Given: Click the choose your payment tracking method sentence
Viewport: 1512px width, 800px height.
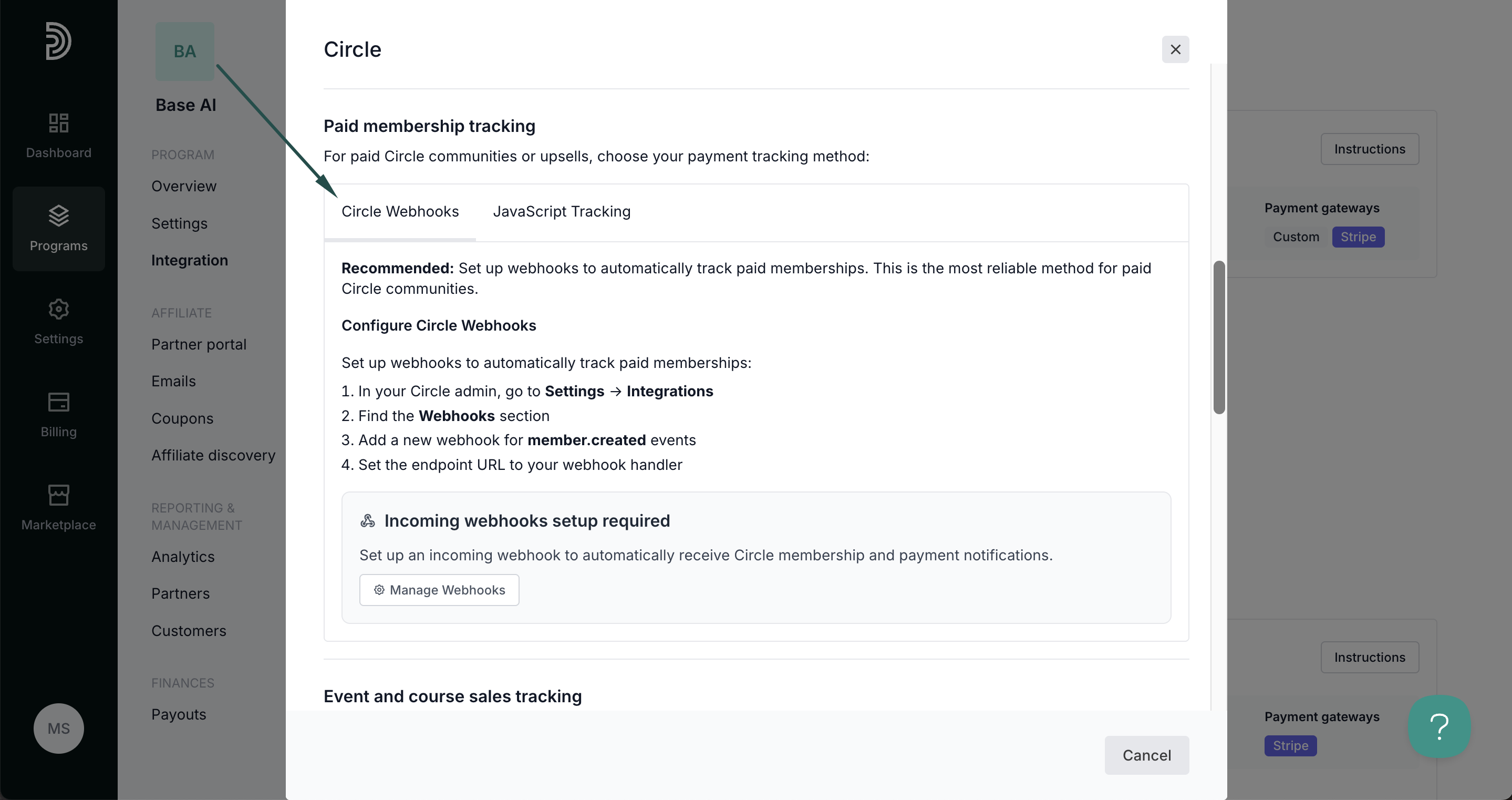Looking at the screenshot, I should pos(596,156).
